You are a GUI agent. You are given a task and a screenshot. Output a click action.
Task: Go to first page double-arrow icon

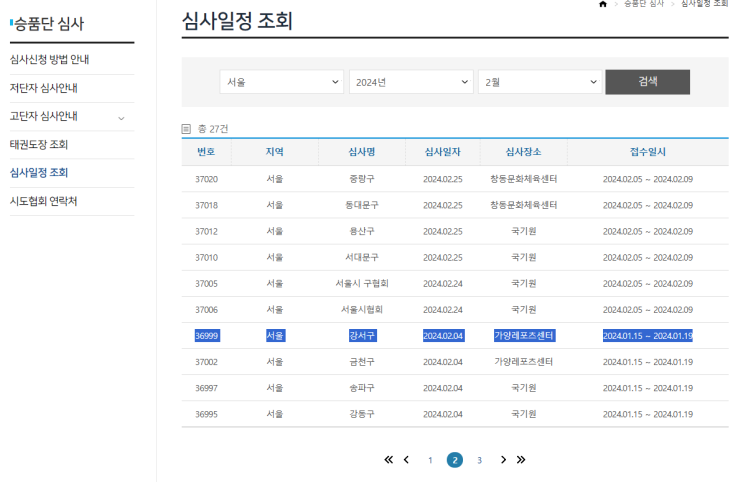click(389, 460)
